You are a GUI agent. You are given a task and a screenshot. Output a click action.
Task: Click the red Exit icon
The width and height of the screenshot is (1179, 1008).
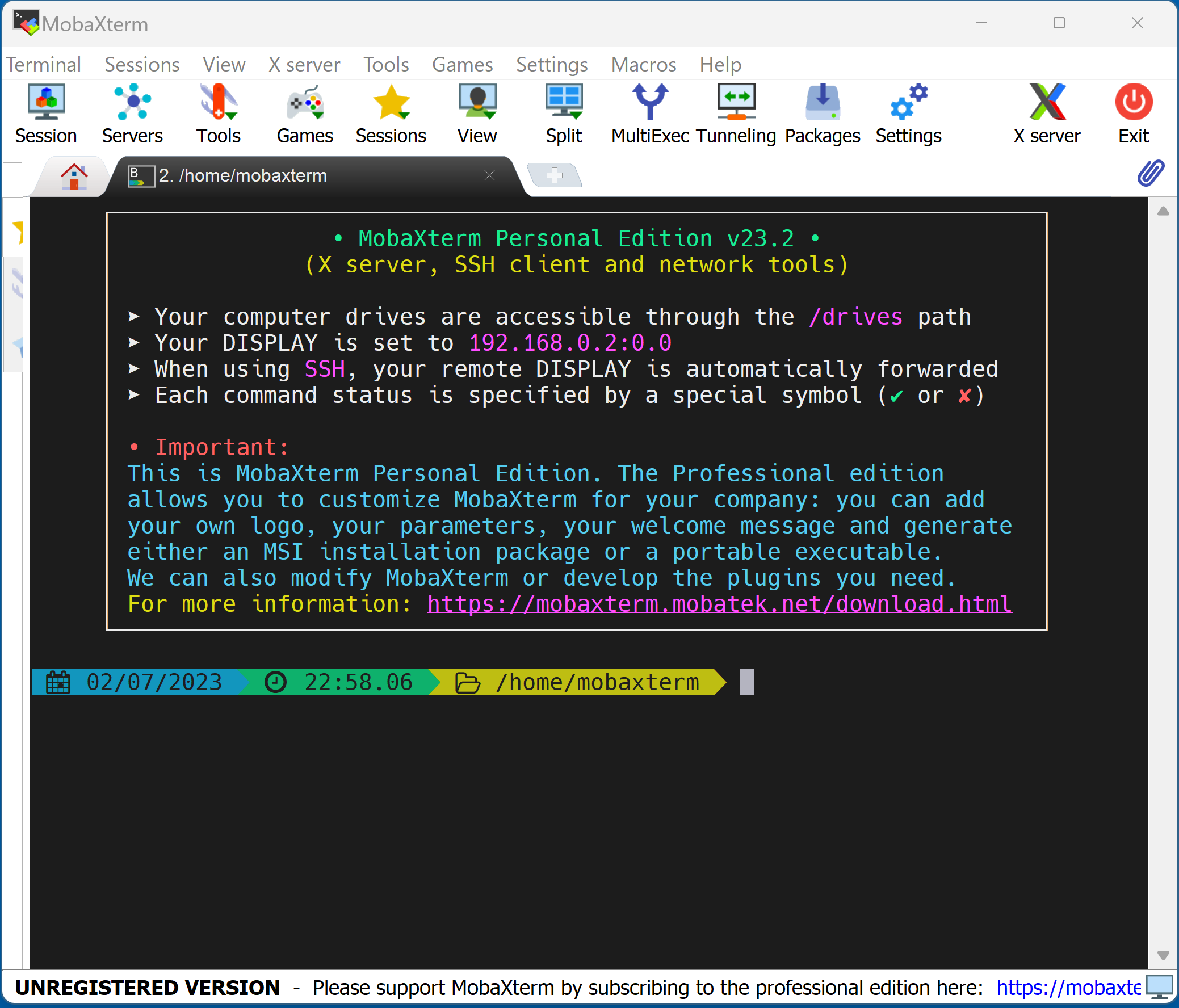pos(1134,114)
